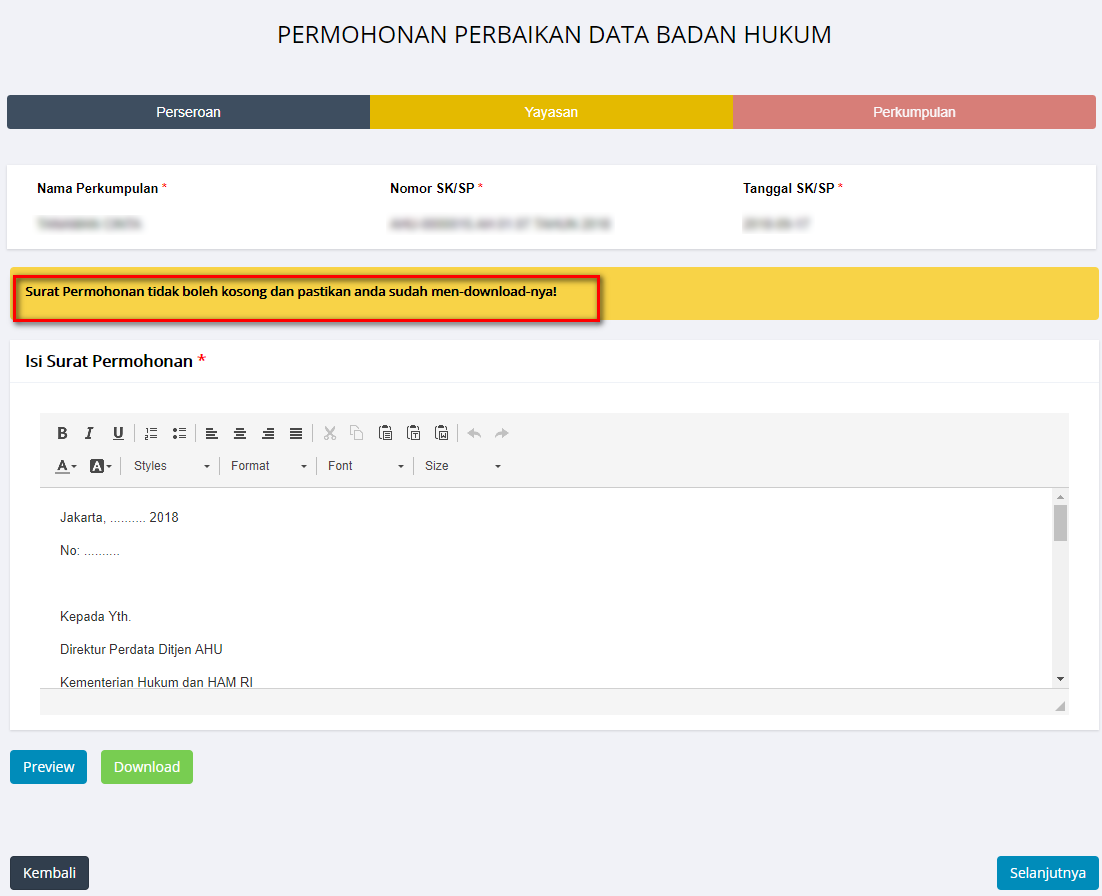
Task: Insert a numbered list
Action: point(151,433)
